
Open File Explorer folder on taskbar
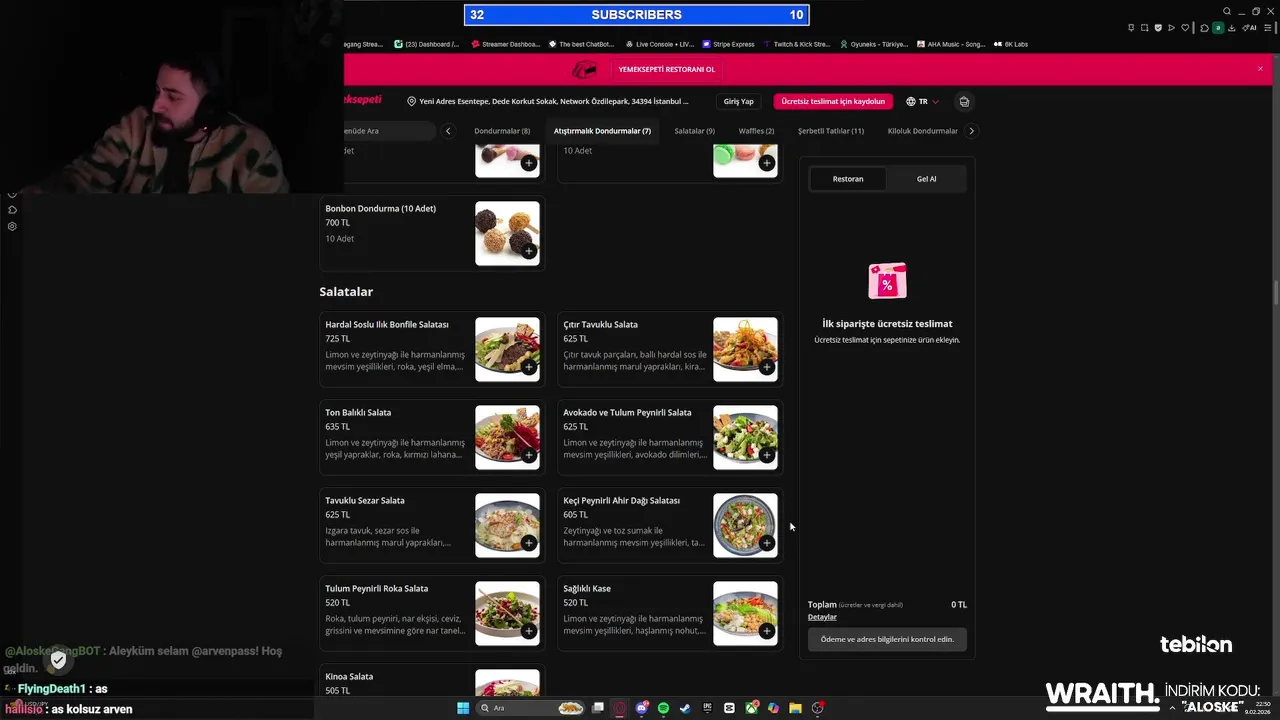795,708
